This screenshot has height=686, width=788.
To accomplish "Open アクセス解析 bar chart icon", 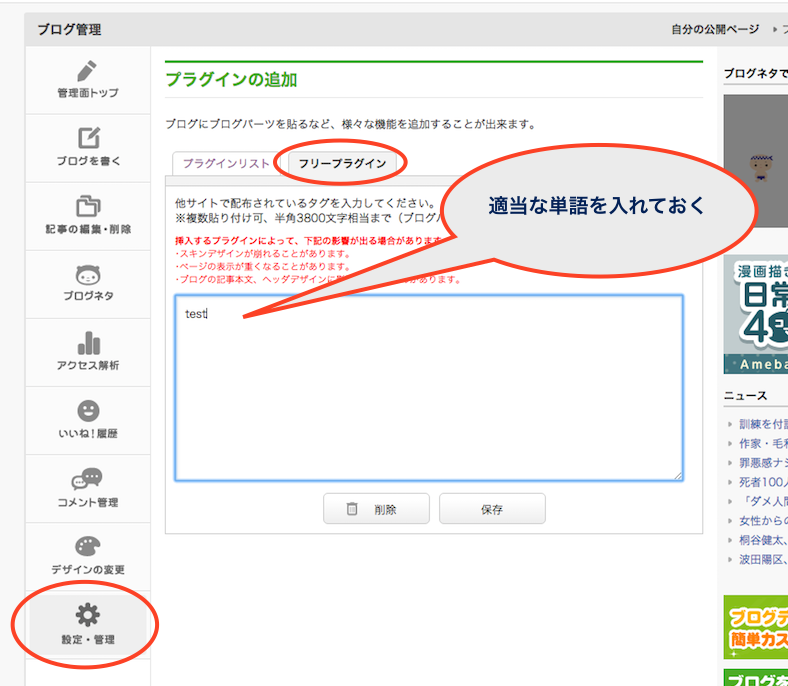I will coord(88,343).
